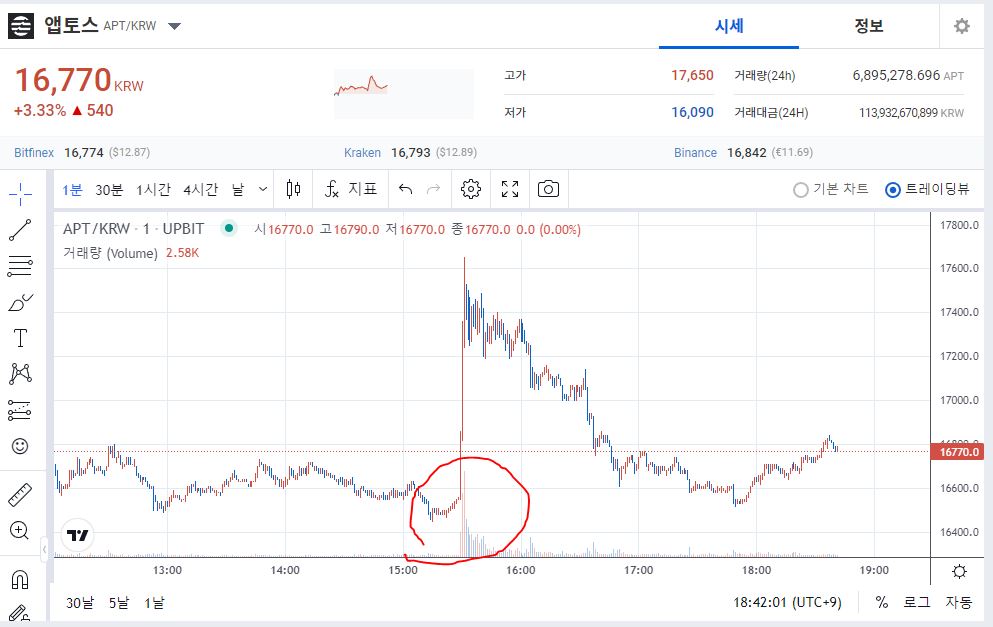This screenshot has height=627, width=993.
Task: Open the APT/KRW pair selector dropdown
Action: 172,27
